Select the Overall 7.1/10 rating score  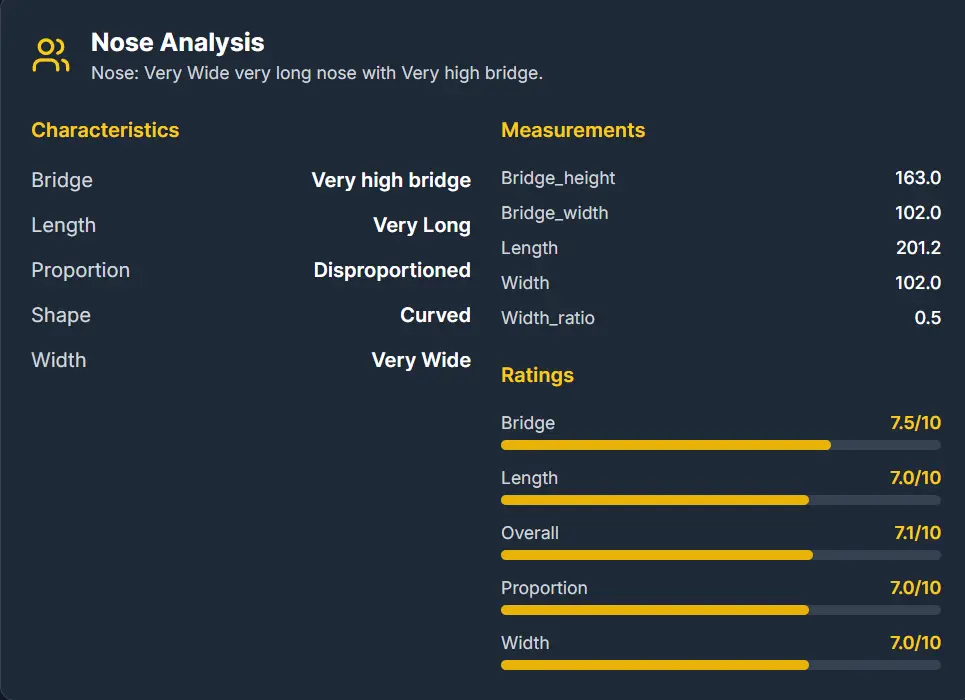click(x=917, y=533)
